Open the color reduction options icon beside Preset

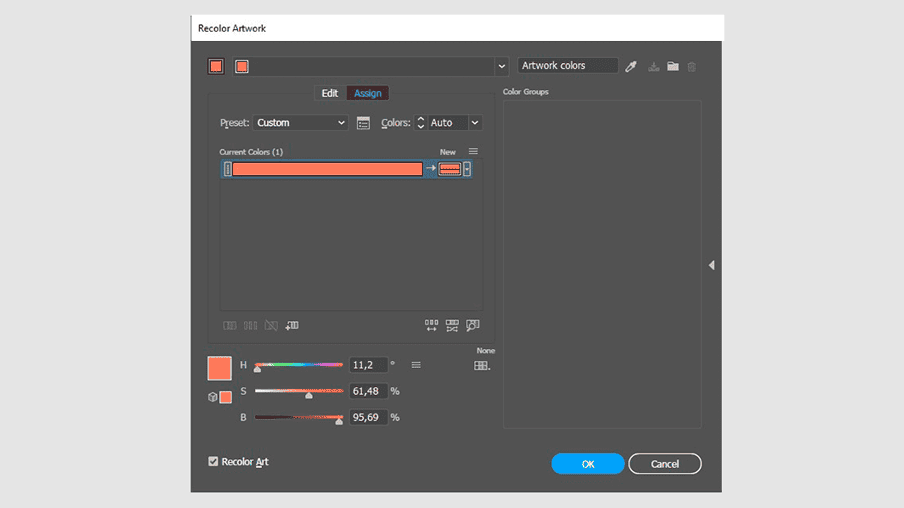pyautogui.click(x=363, y=123)
